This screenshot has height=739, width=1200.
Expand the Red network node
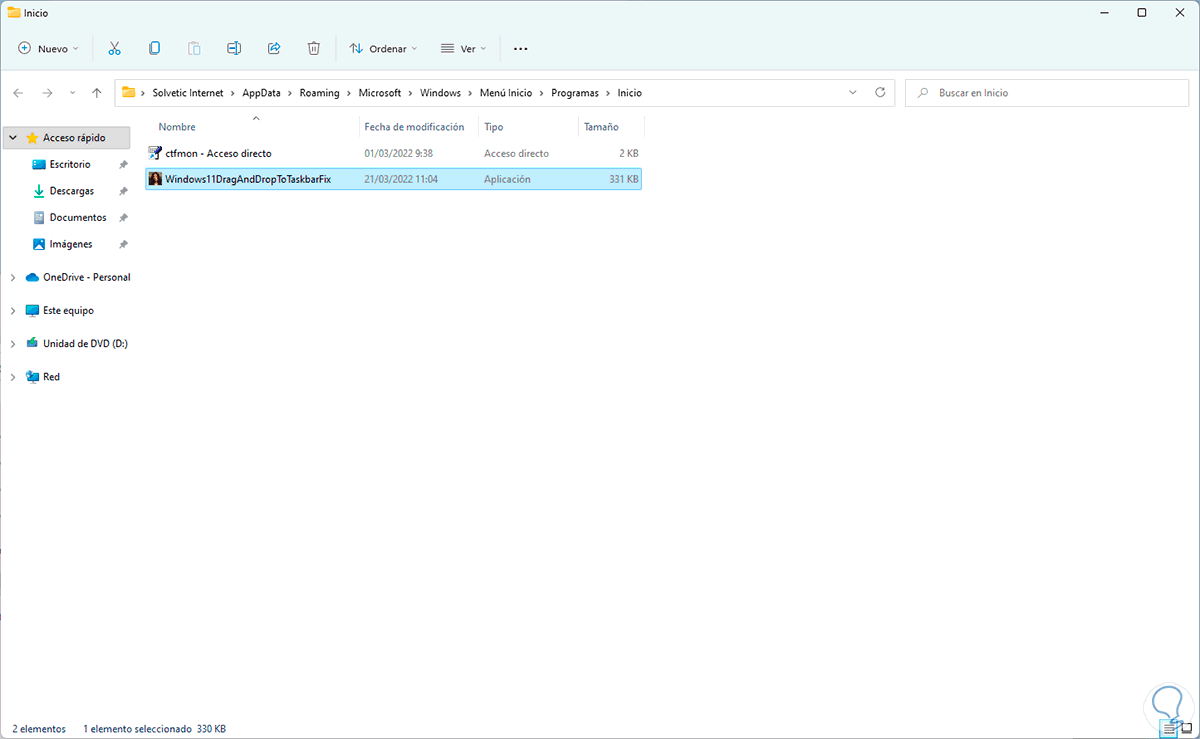[13, 377]
